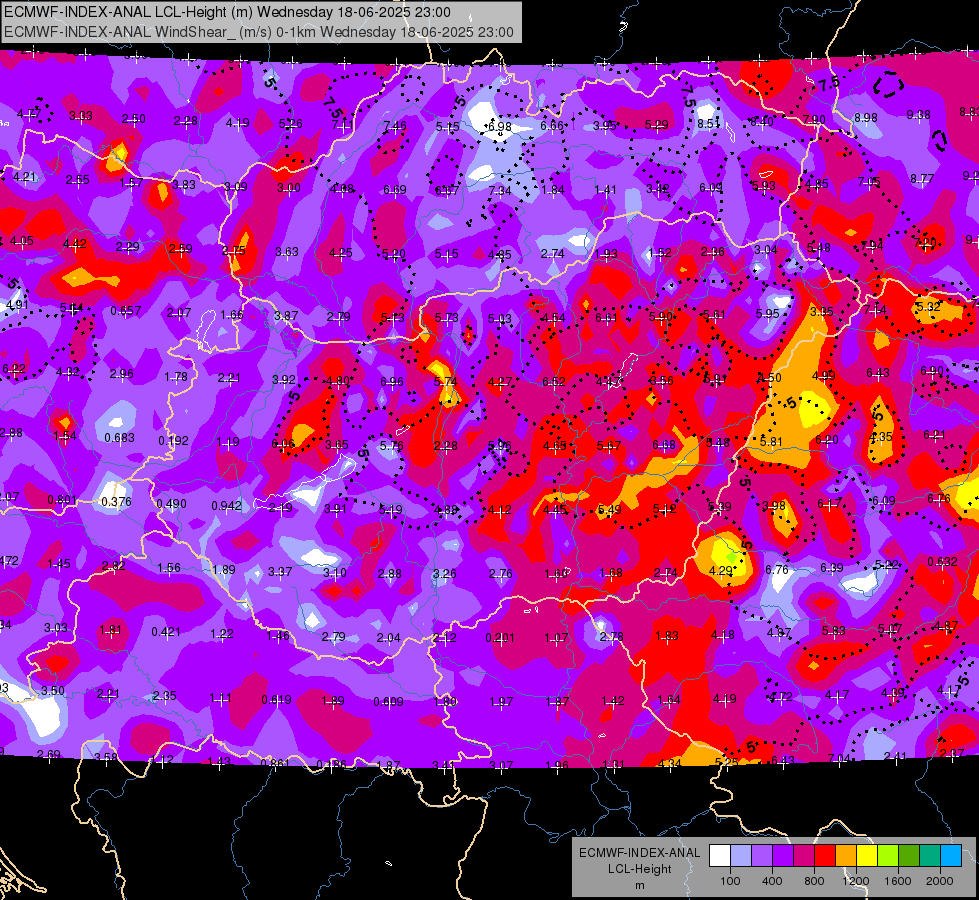Click the wind shear value 8.98
979x900 pixels.
pyautogui.click(x=865, y=117)
